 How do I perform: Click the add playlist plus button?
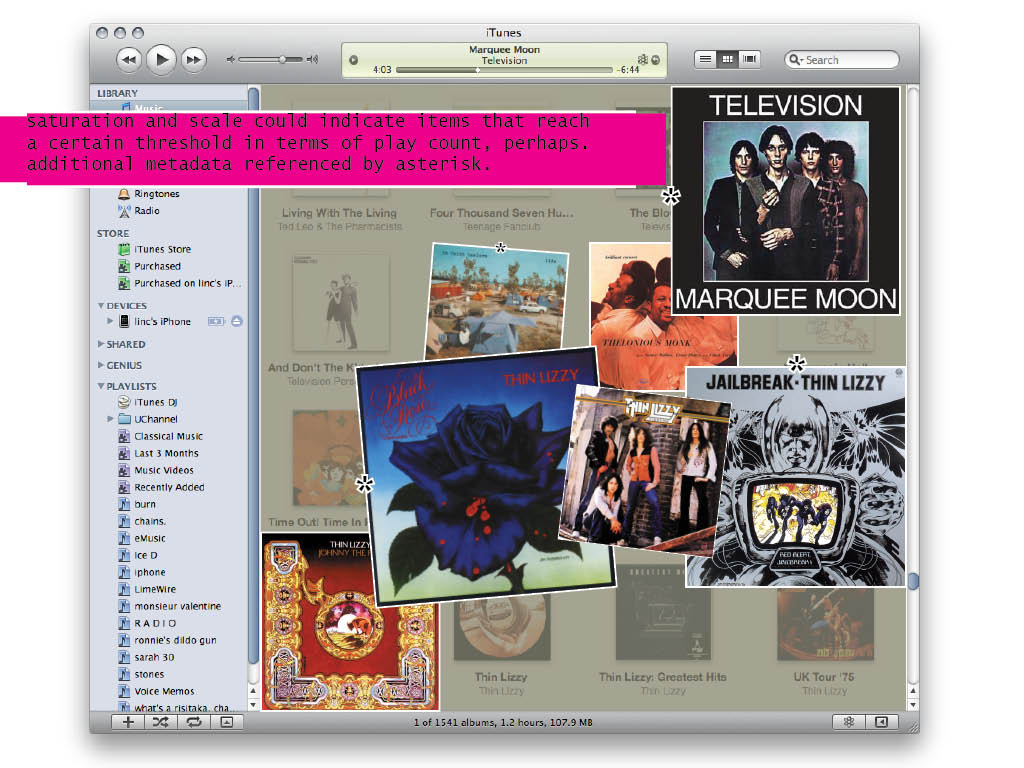(128, 722)
